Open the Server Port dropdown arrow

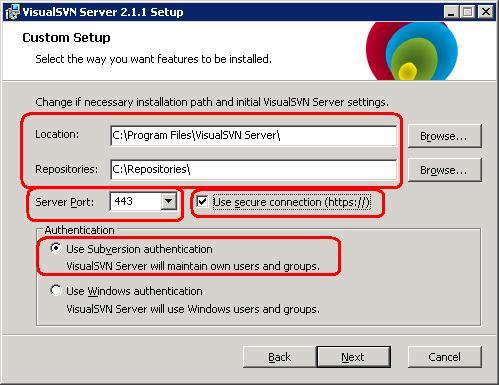point(169,201)
